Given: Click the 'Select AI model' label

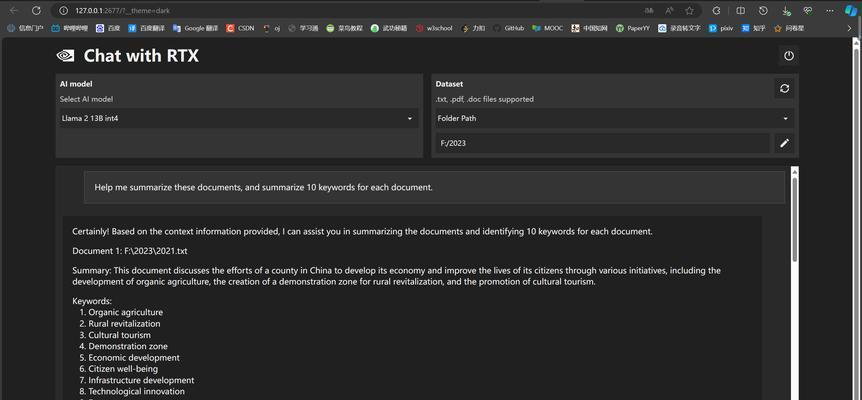Looking at the screenshot, I should tap(86, 99).
